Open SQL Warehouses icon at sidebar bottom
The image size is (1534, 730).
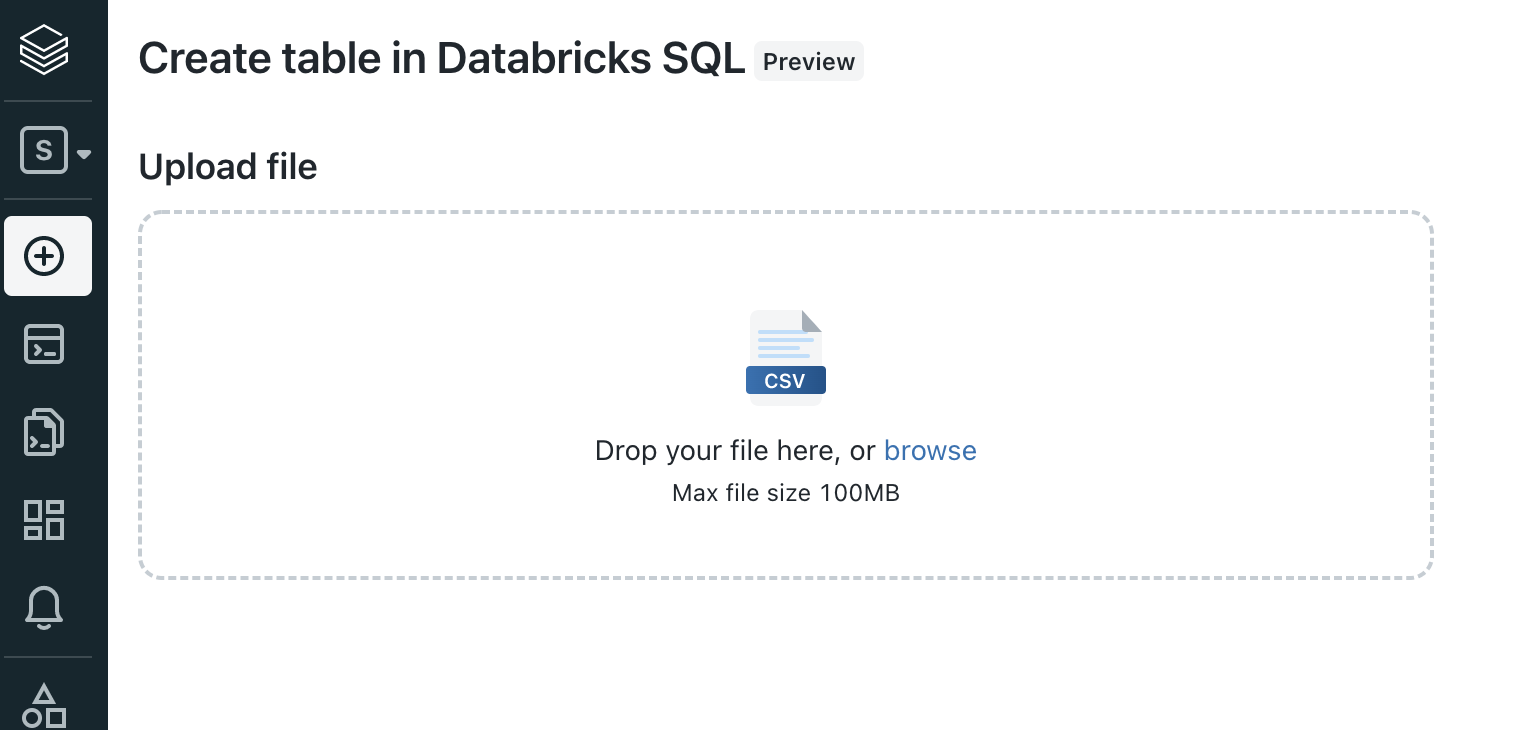44,705
